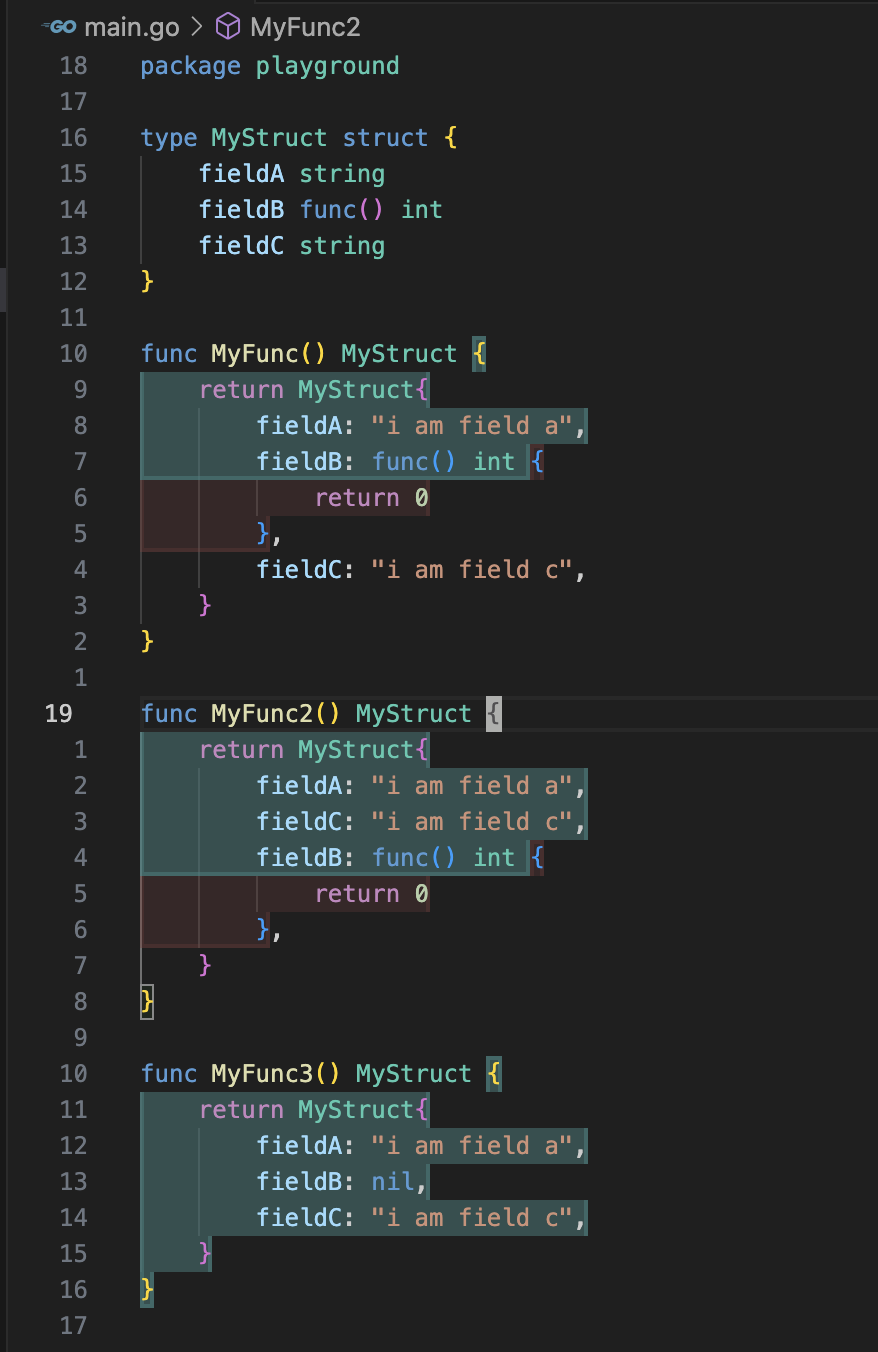Click the breadcrumb chevron separator after main.go
878x1352 pixels.
point(197,27)
